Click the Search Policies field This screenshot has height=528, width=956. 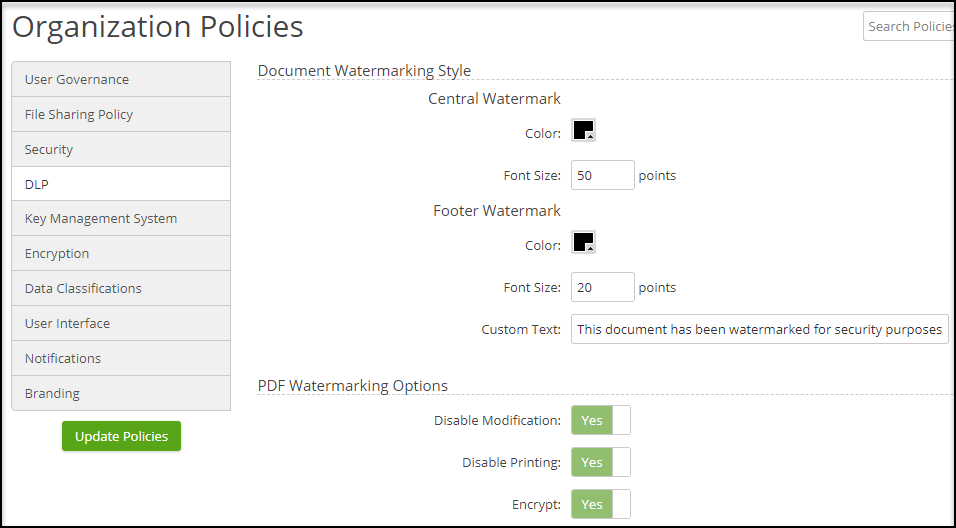[908, 26]
